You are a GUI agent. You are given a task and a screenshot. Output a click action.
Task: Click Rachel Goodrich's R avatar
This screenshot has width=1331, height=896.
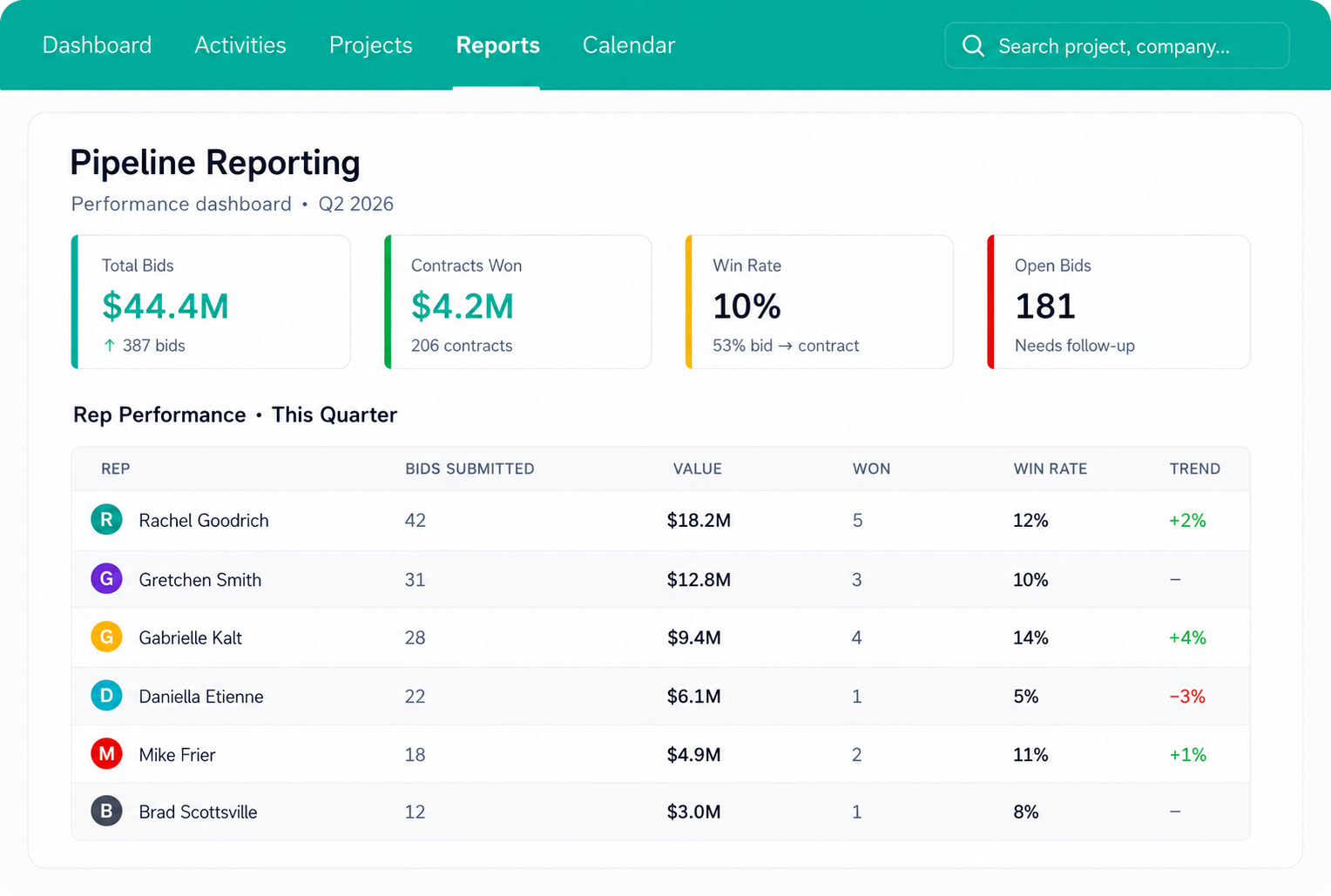tap(106, 520)
